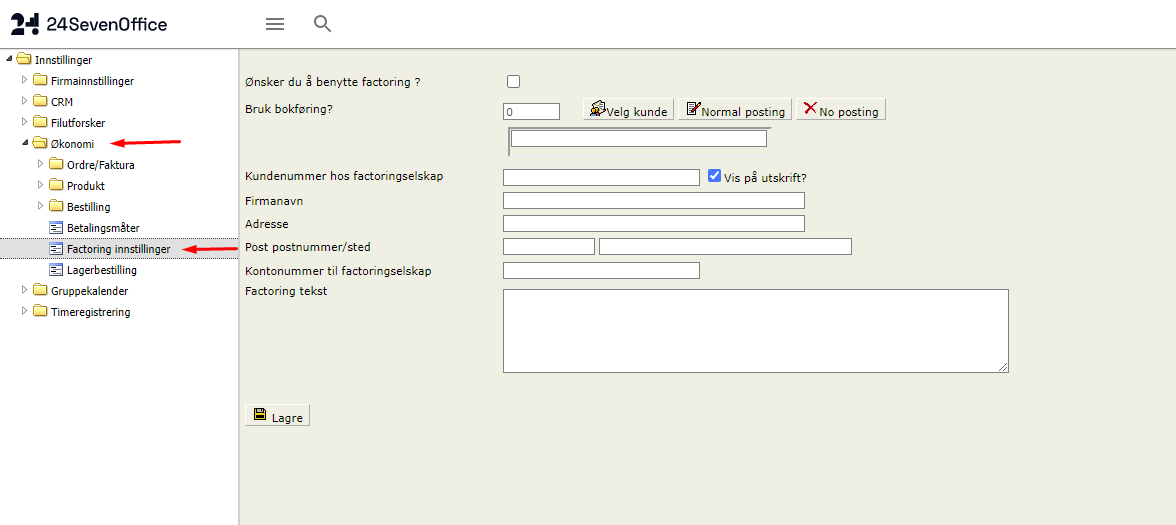Open the hamburger menu icon
This screenshot has width=1176, height=525.
pyautogui.click(x=274, y=24)
